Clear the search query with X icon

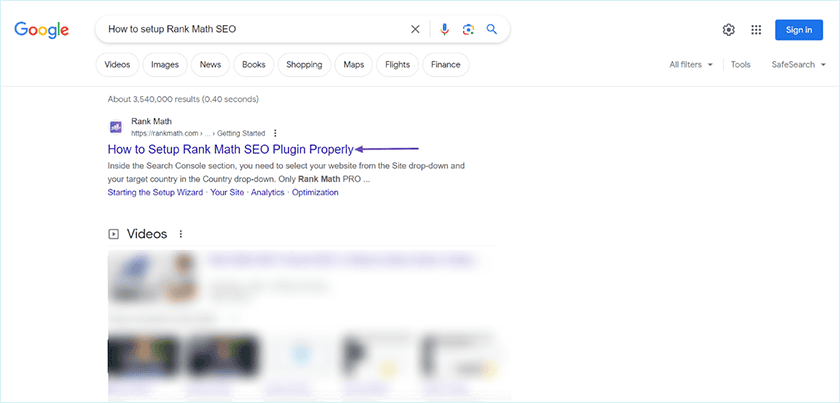tap(415, 29)
